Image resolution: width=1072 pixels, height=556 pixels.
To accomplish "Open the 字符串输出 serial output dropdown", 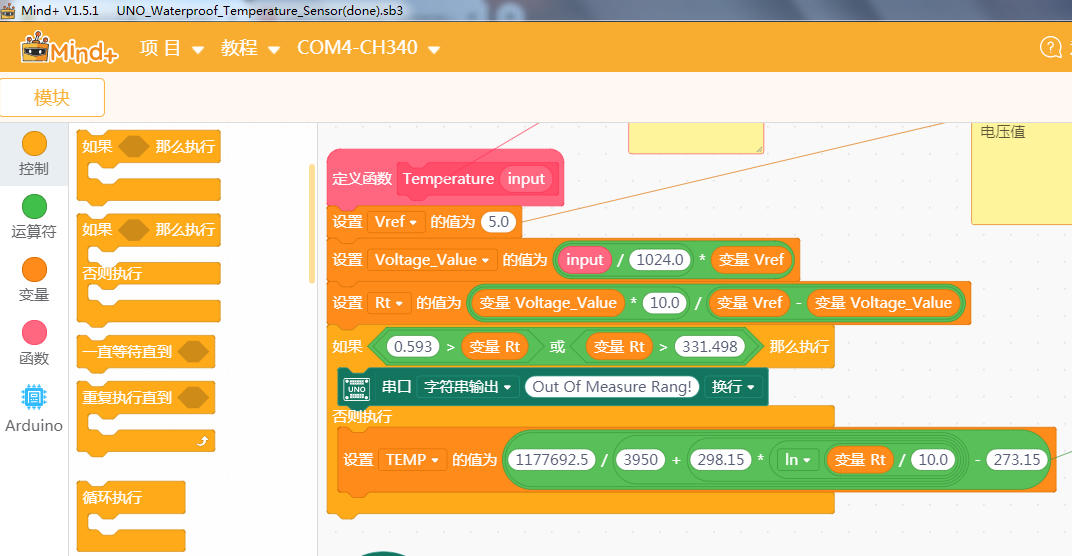I will [x=467, y=387].
